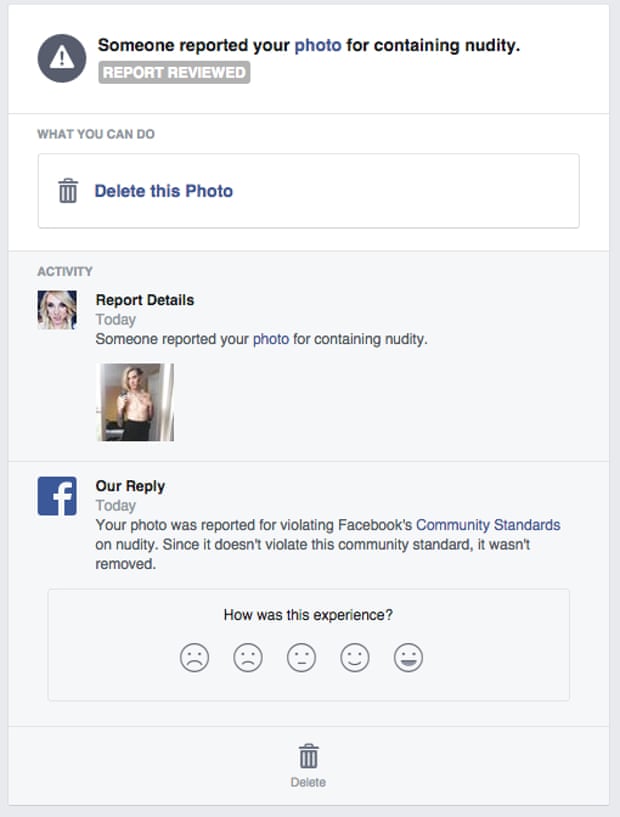Image resolution: width=620 pixels, height=817 pixels.
Task: Choose the big grin face rating
Action: click(408, 658)
